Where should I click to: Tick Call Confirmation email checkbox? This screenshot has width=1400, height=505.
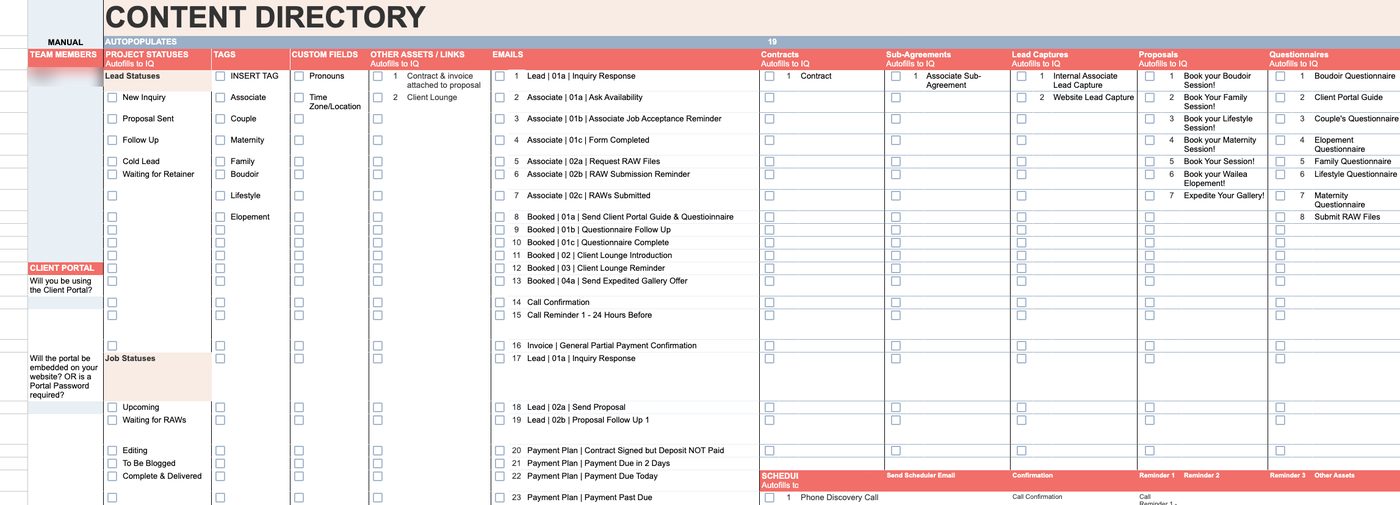pyautogui.click(x=500, y=303)
